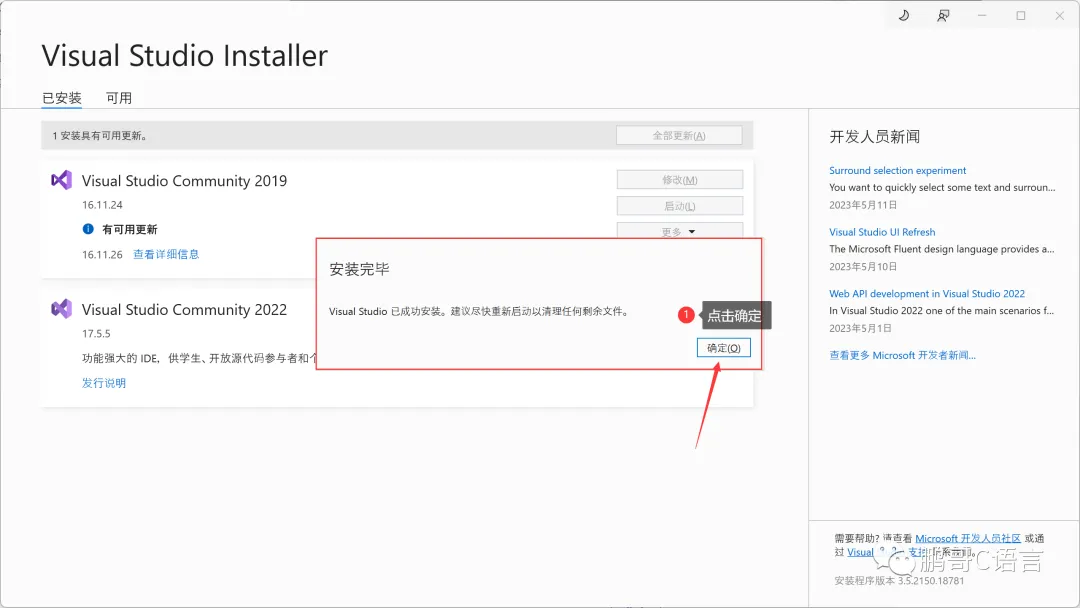Open the 发行说明 link for VS 2022
The height and width of the screenshot is (608, 1080).
pos(104,383)
